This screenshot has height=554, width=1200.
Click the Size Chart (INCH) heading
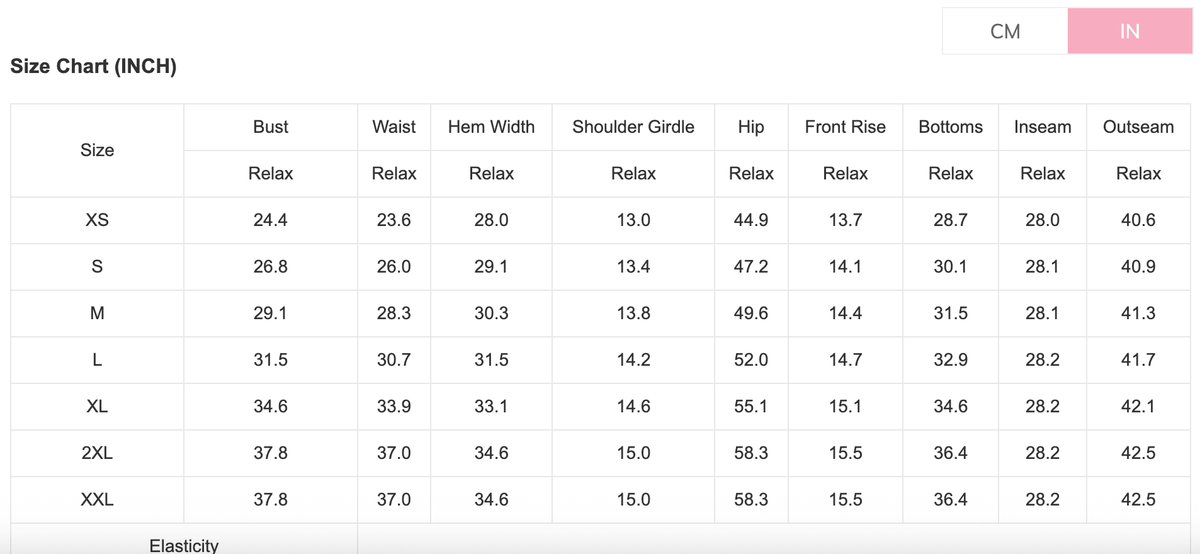[94, 68]
